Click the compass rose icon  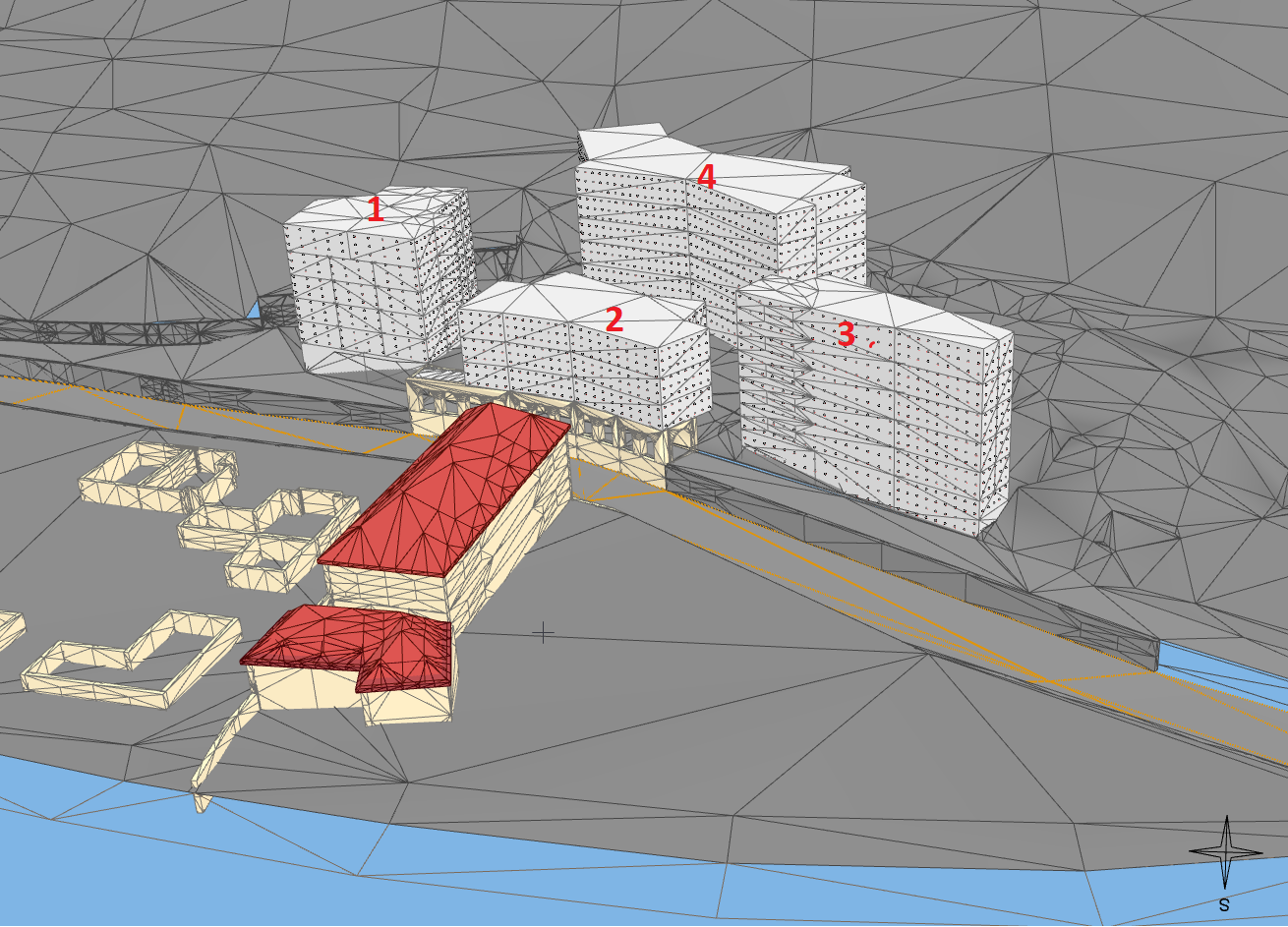coord(1225,851)
